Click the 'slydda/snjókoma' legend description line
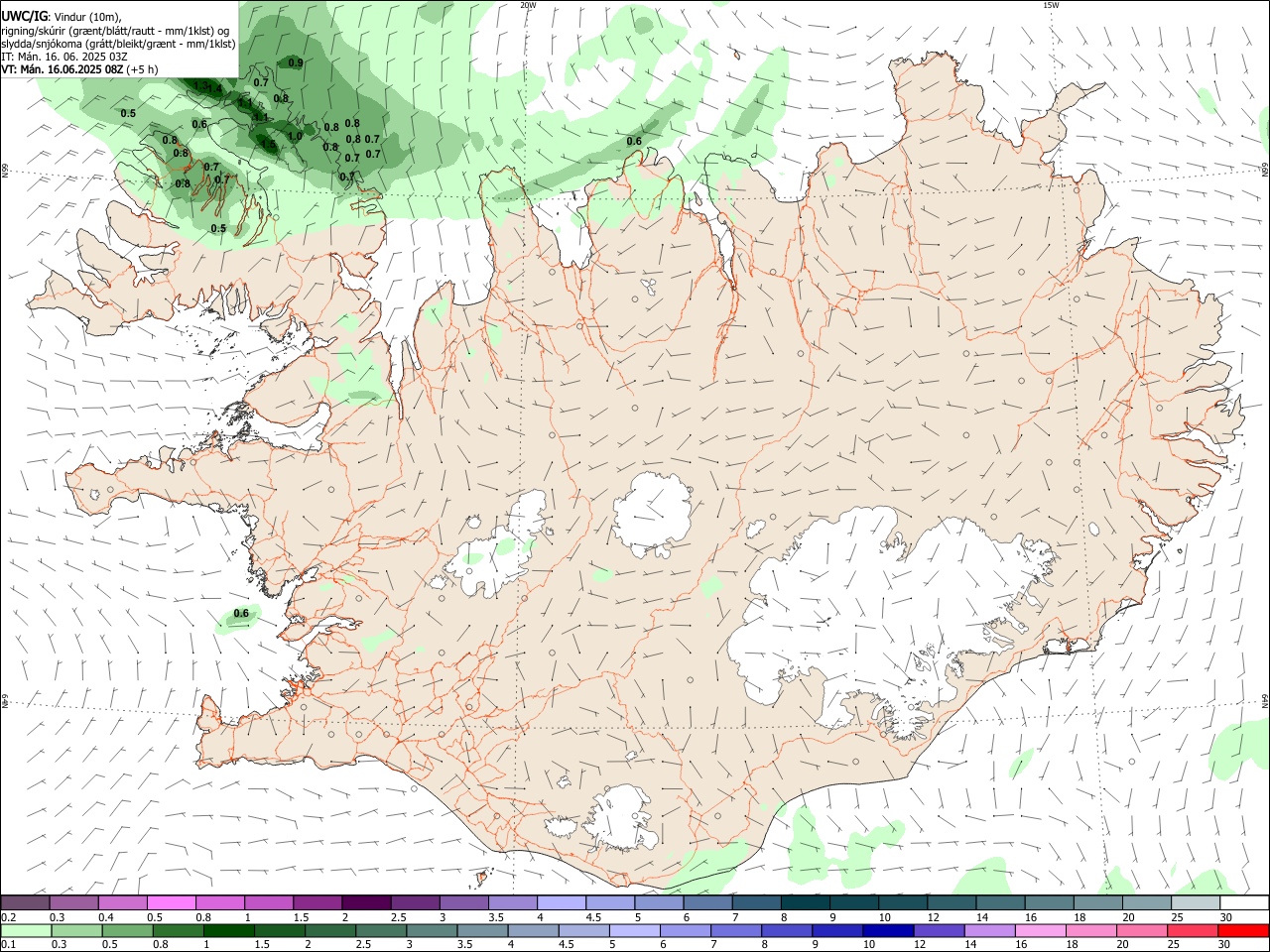1270x952 pixels. point(118,44)
